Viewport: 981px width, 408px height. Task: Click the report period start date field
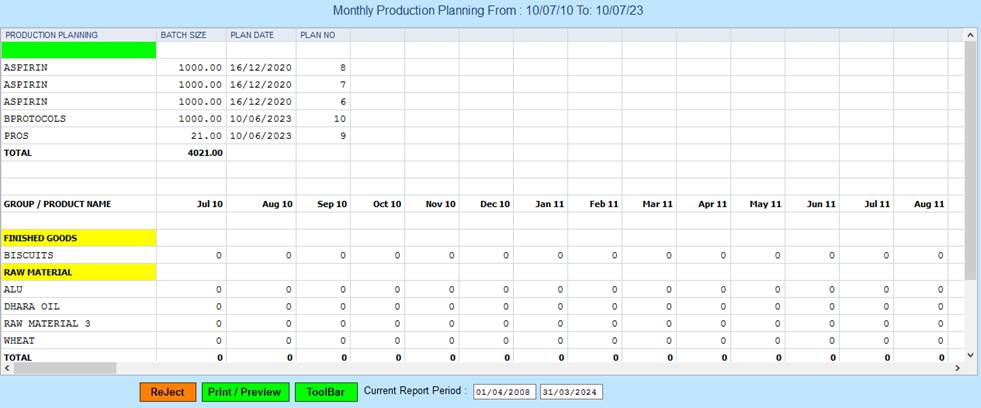pos(504,392)
